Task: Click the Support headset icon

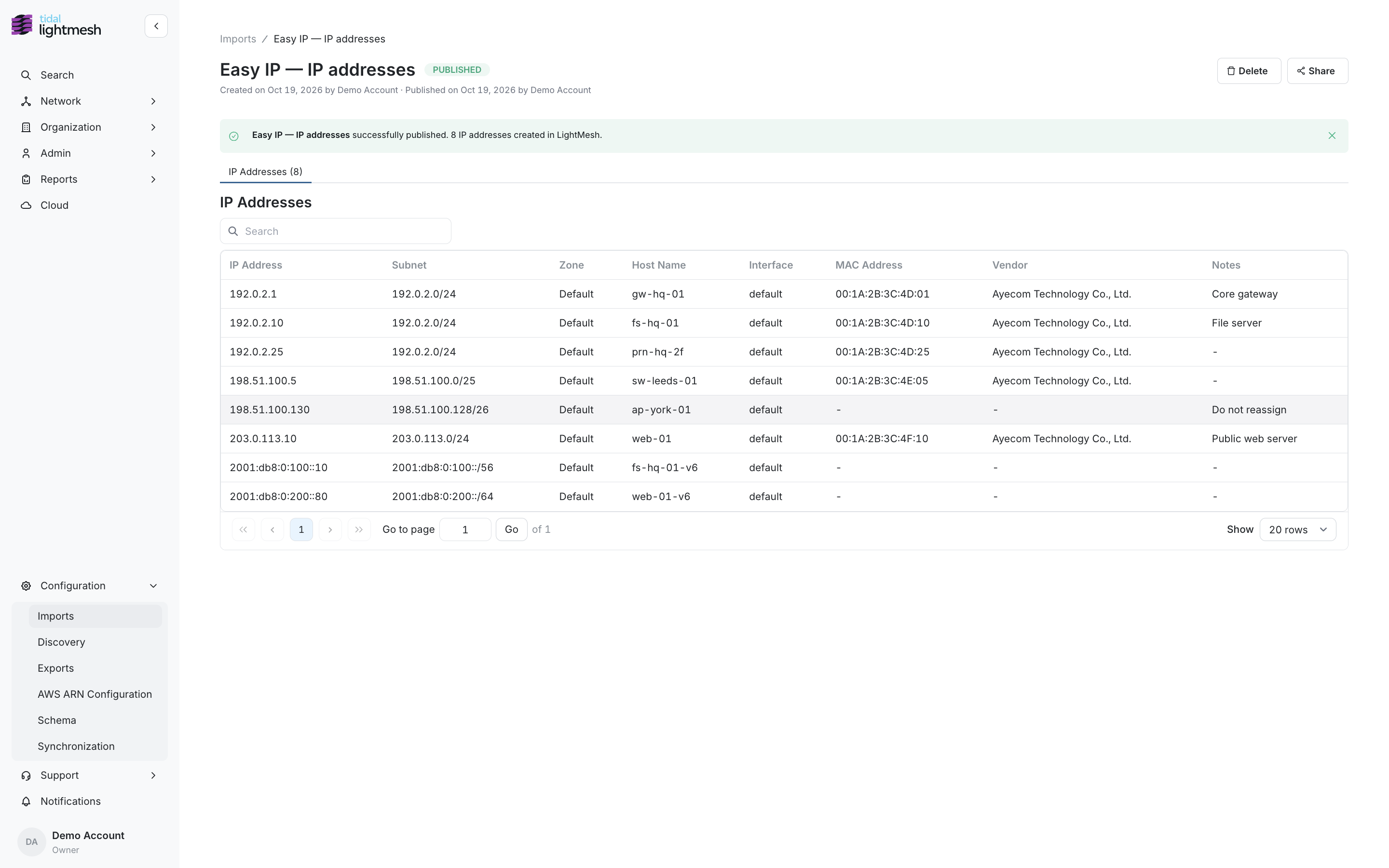Action: pyautogui.click(x=26, y=775)
